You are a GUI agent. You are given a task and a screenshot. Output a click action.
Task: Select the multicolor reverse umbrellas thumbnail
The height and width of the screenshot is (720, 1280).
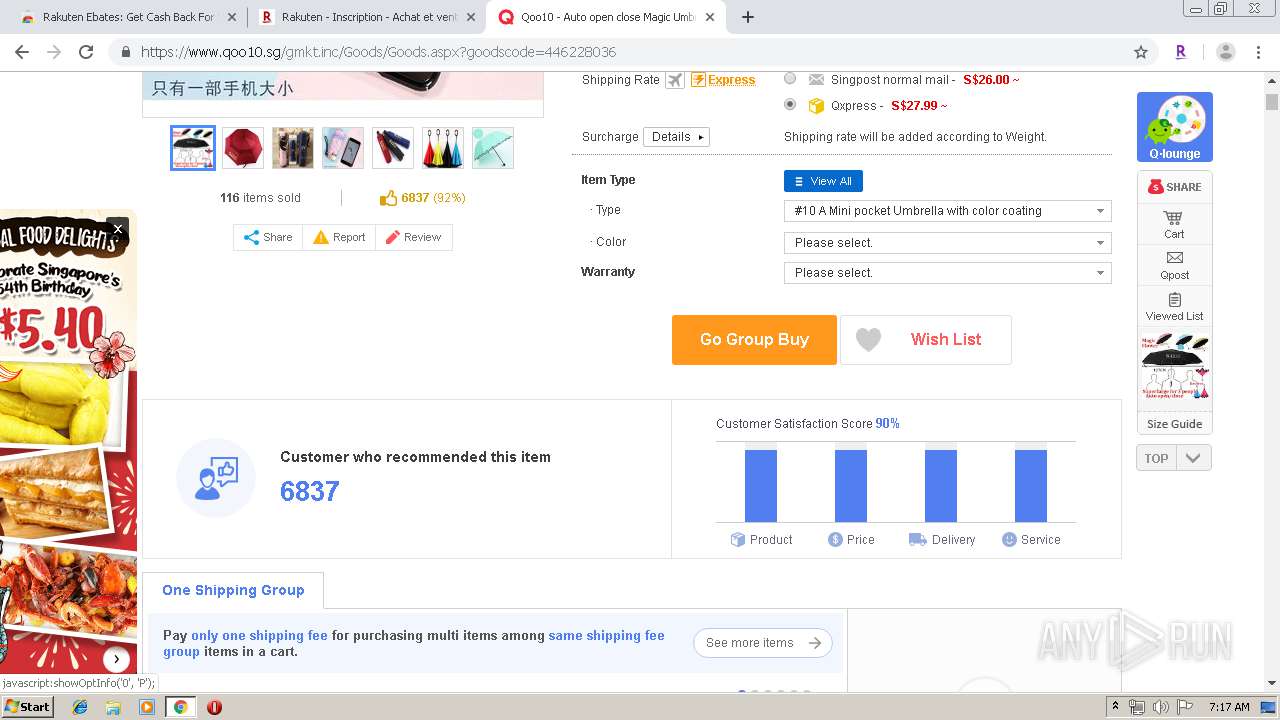[x=443, y=148]
